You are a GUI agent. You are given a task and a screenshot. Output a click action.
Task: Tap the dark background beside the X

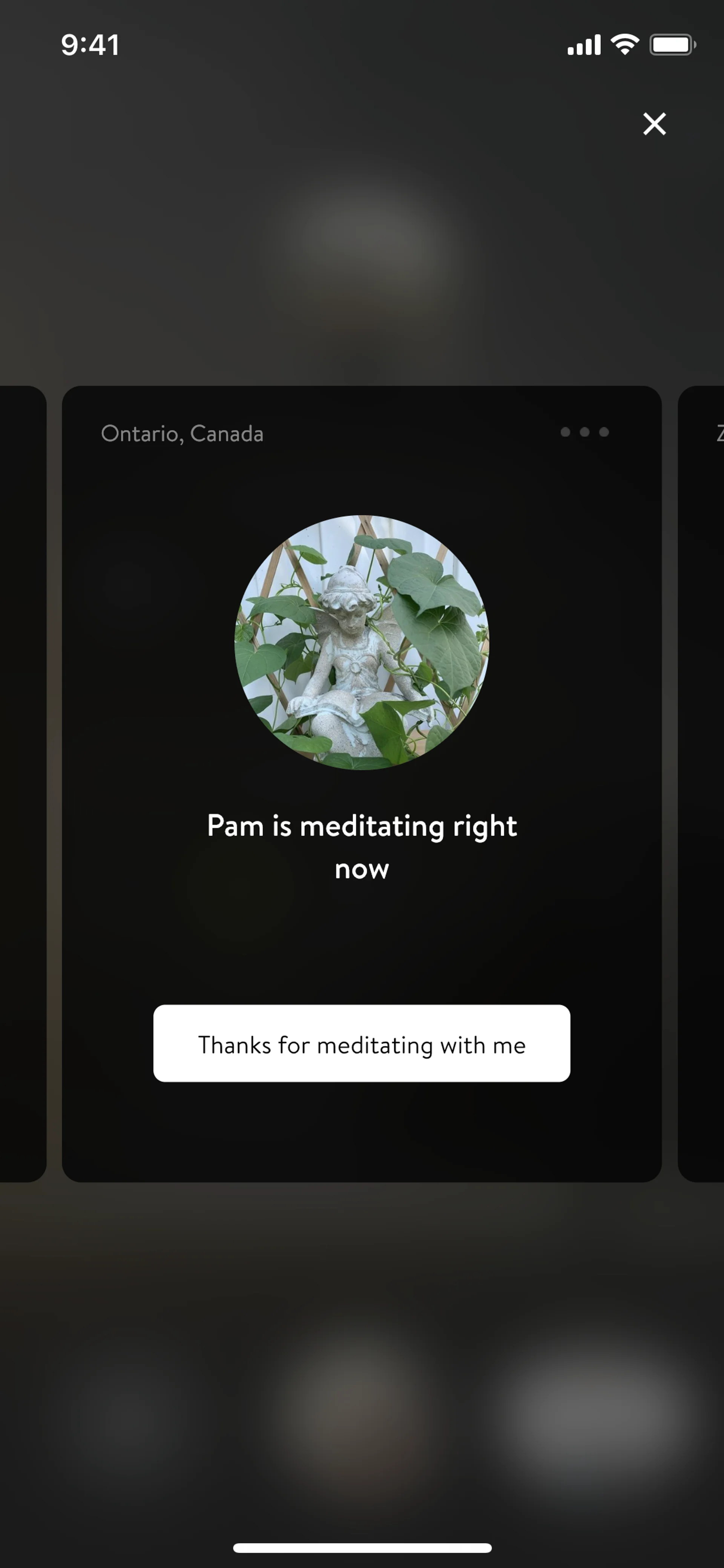(548, 124)
